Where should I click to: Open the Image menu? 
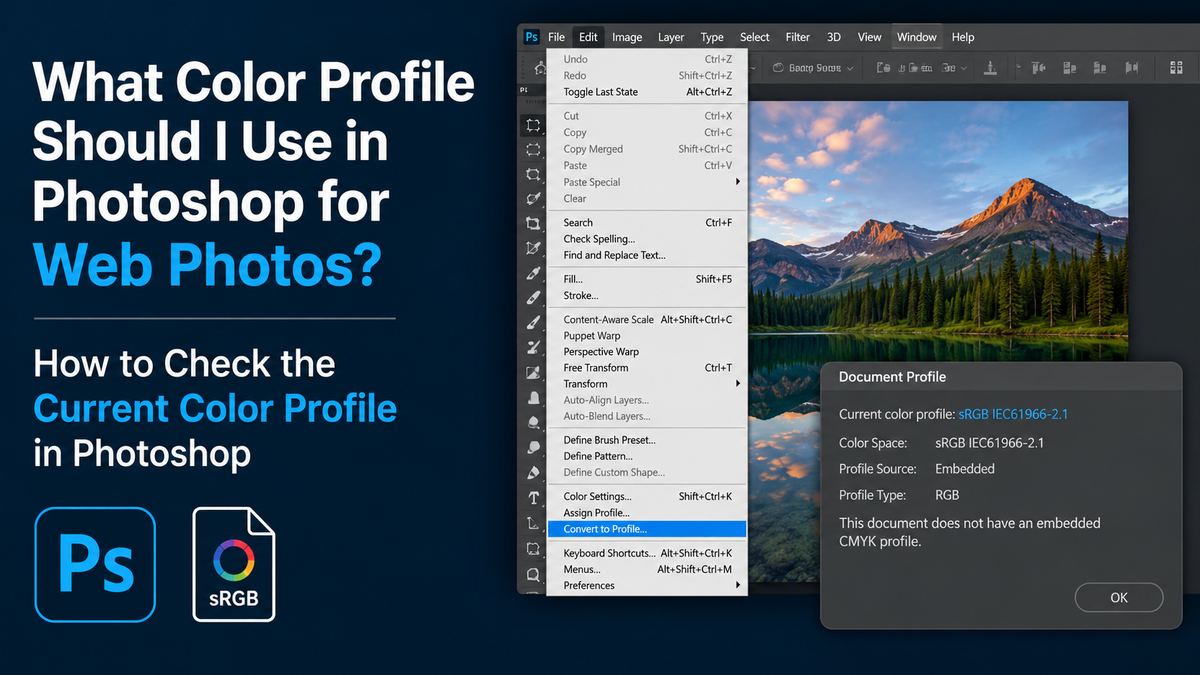[627, 37]
